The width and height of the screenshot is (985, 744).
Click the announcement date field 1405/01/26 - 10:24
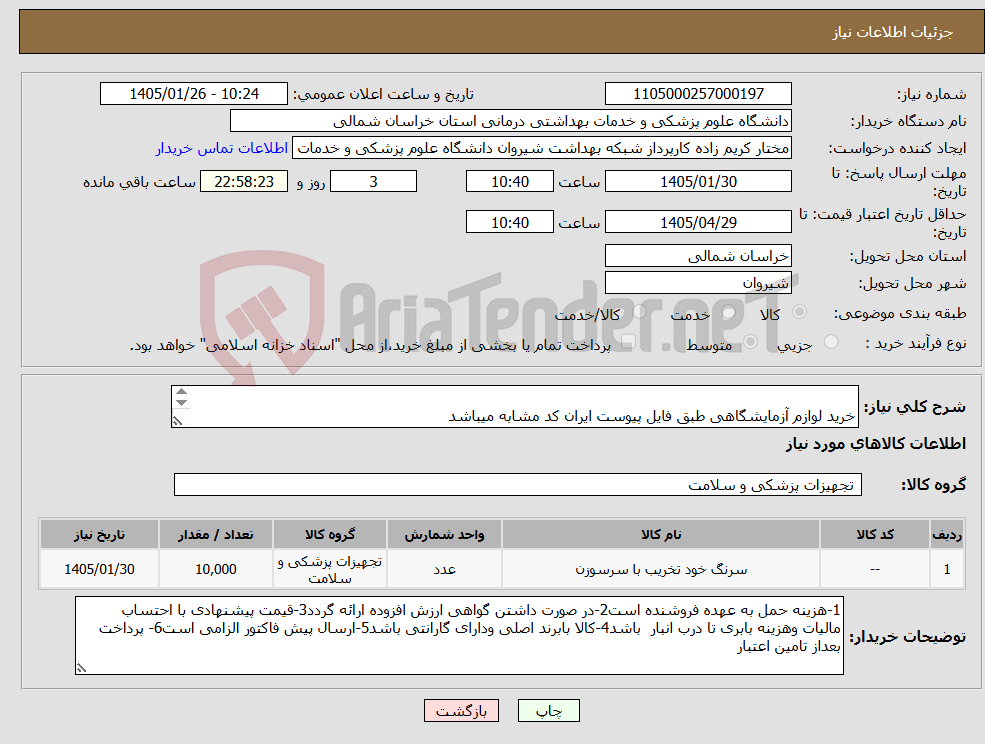tap(193, 94)
